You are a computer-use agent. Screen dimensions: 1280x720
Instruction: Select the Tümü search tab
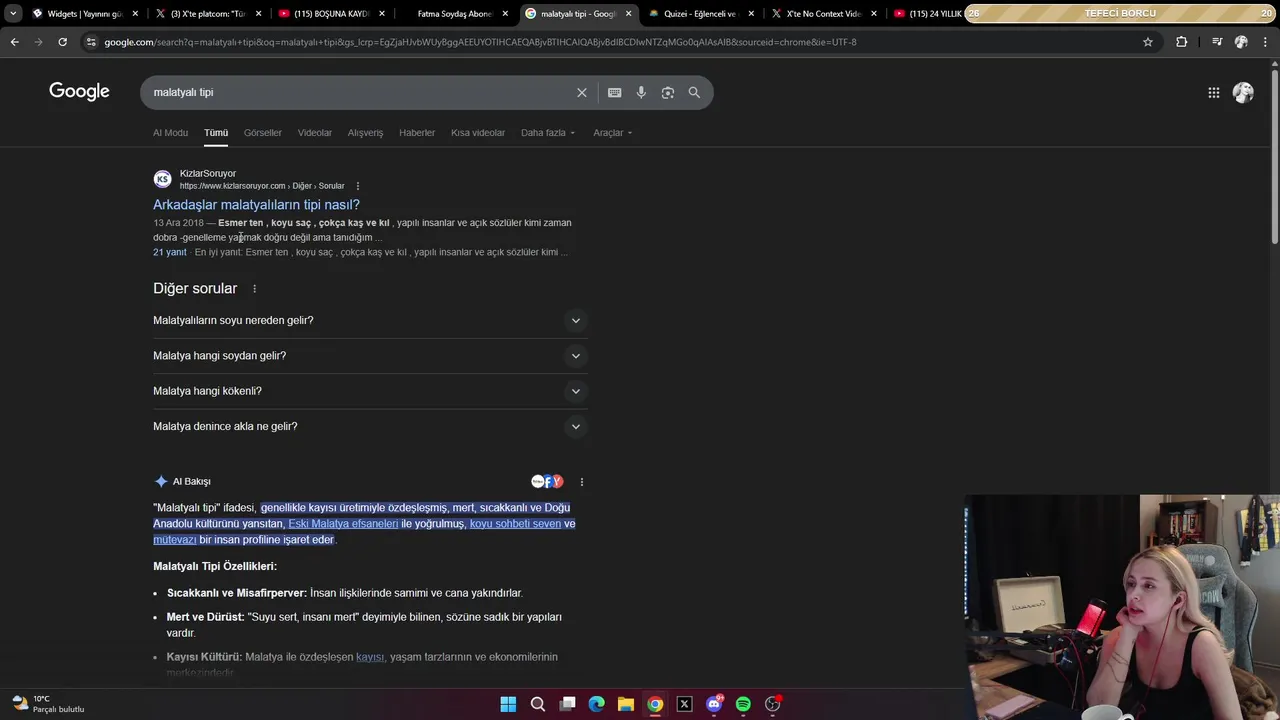click(216, 133)
